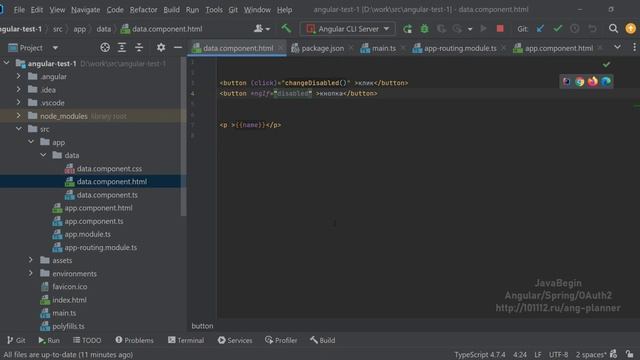Expand the .idea folder
The width and height of the screenshot is (640, 360).
pyautogui.click(x=18, y=89)
